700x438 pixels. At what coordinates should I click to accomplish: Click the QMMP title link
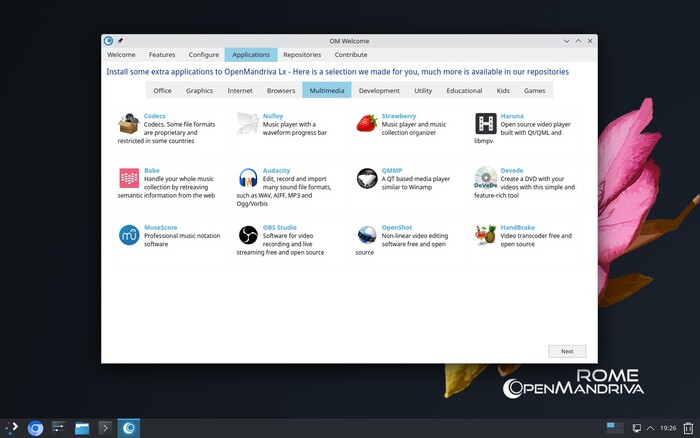coord(392,171)
